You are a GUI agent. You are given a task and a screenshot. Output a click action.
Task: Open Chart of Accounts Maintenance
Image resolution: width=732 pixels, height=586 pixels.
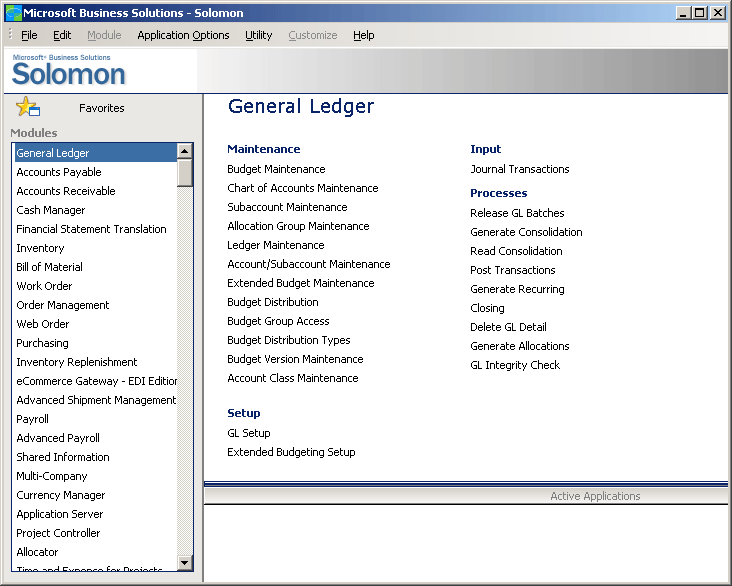pos(303,188)
